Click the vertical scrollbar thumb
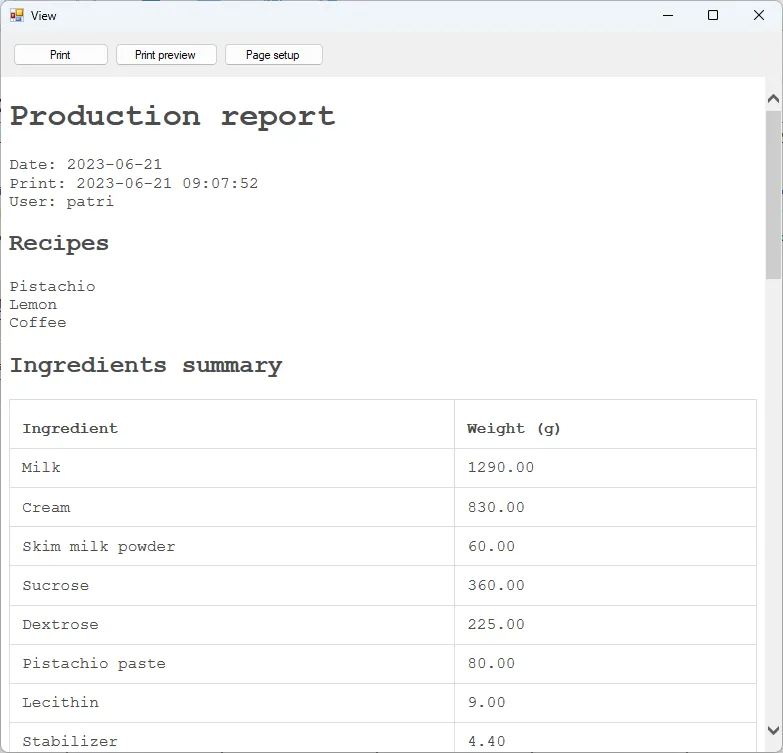This screenshot has width=783, height=753. click(x=773, y=195)
